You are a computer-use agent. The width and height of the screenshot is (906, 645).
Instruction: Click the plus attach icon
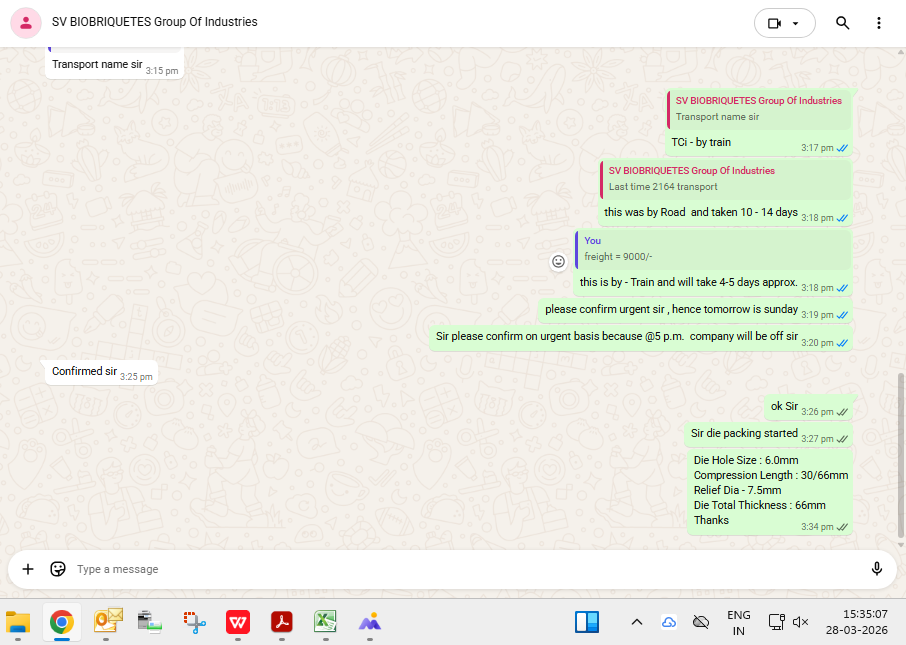pos(28,569)
